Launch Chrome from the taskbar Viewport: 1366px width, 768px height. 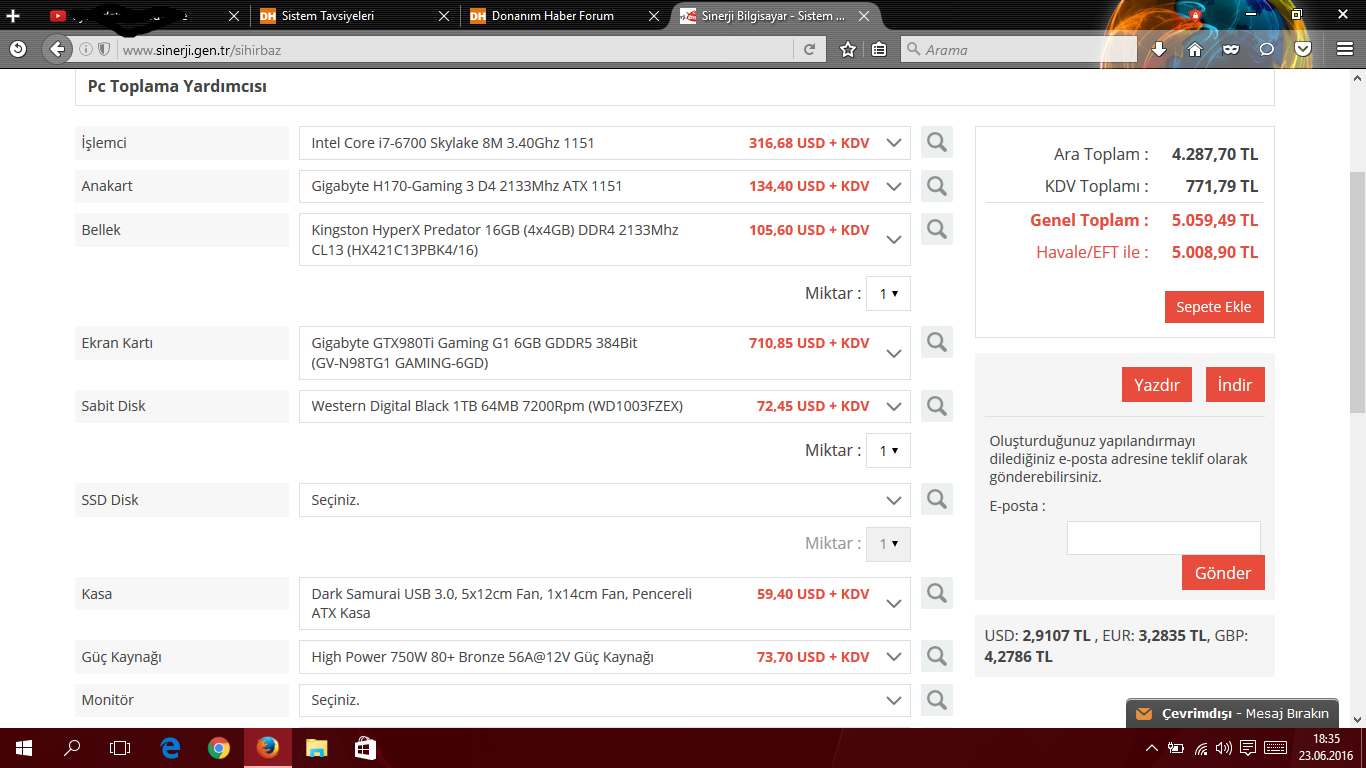point(219,747)
